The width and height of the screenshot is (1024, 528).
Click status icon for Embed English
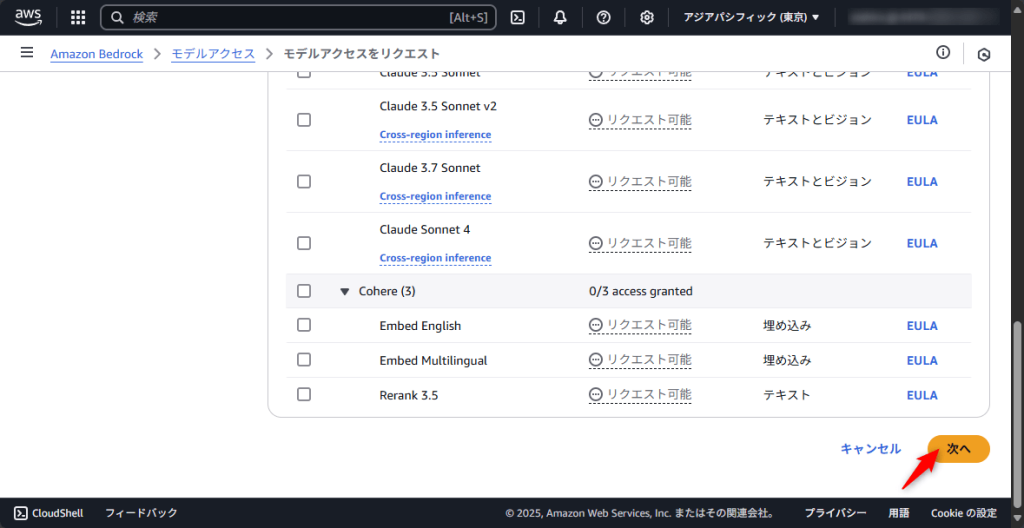point(596,325)
